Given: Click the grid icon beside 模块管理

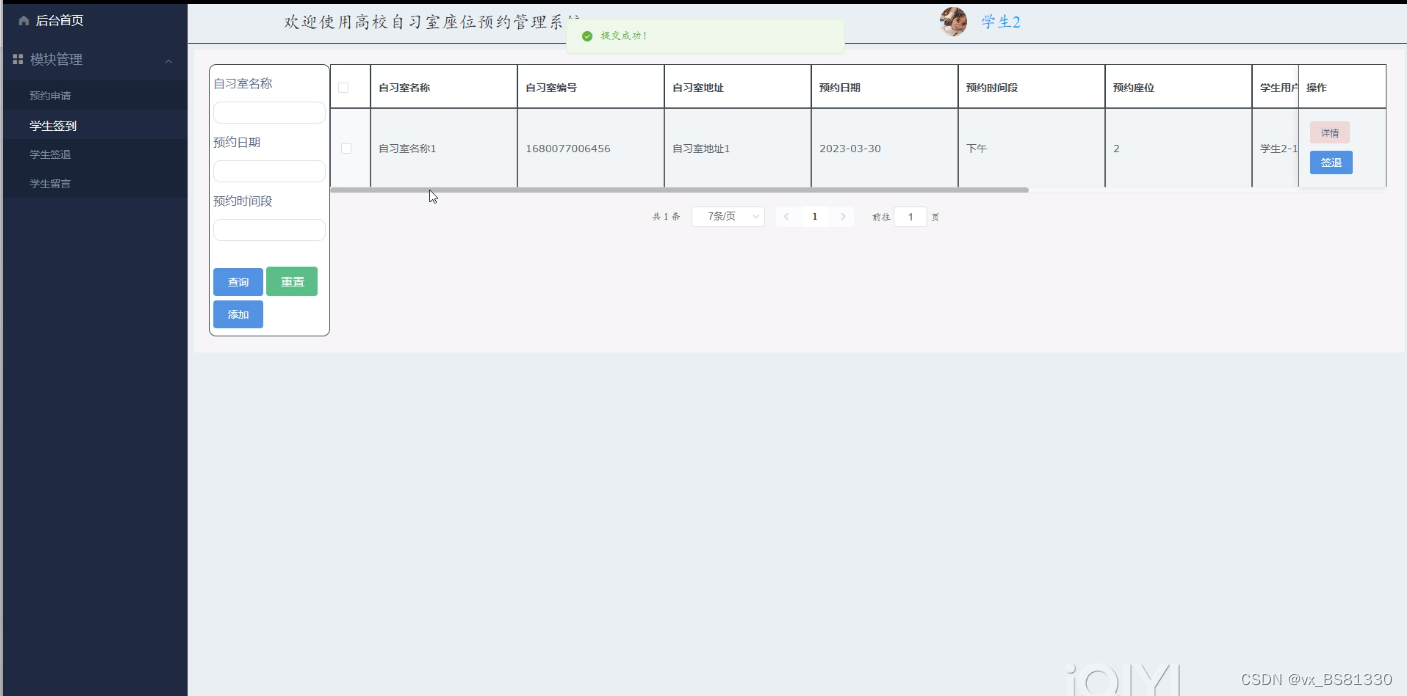Looking at the screenshot, I should tap(18, 60).
